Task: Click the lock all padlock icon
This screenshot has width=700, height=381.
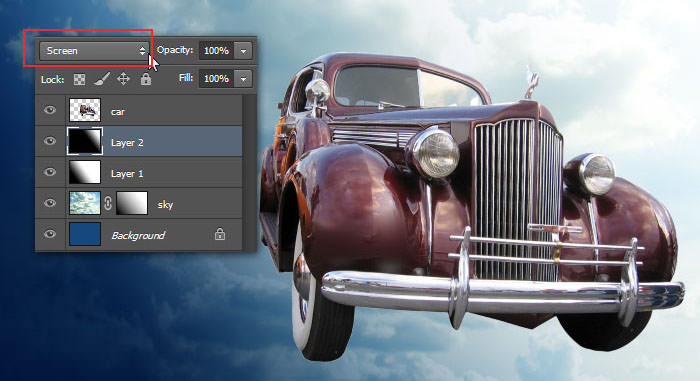Action: [x=146, y=79]
